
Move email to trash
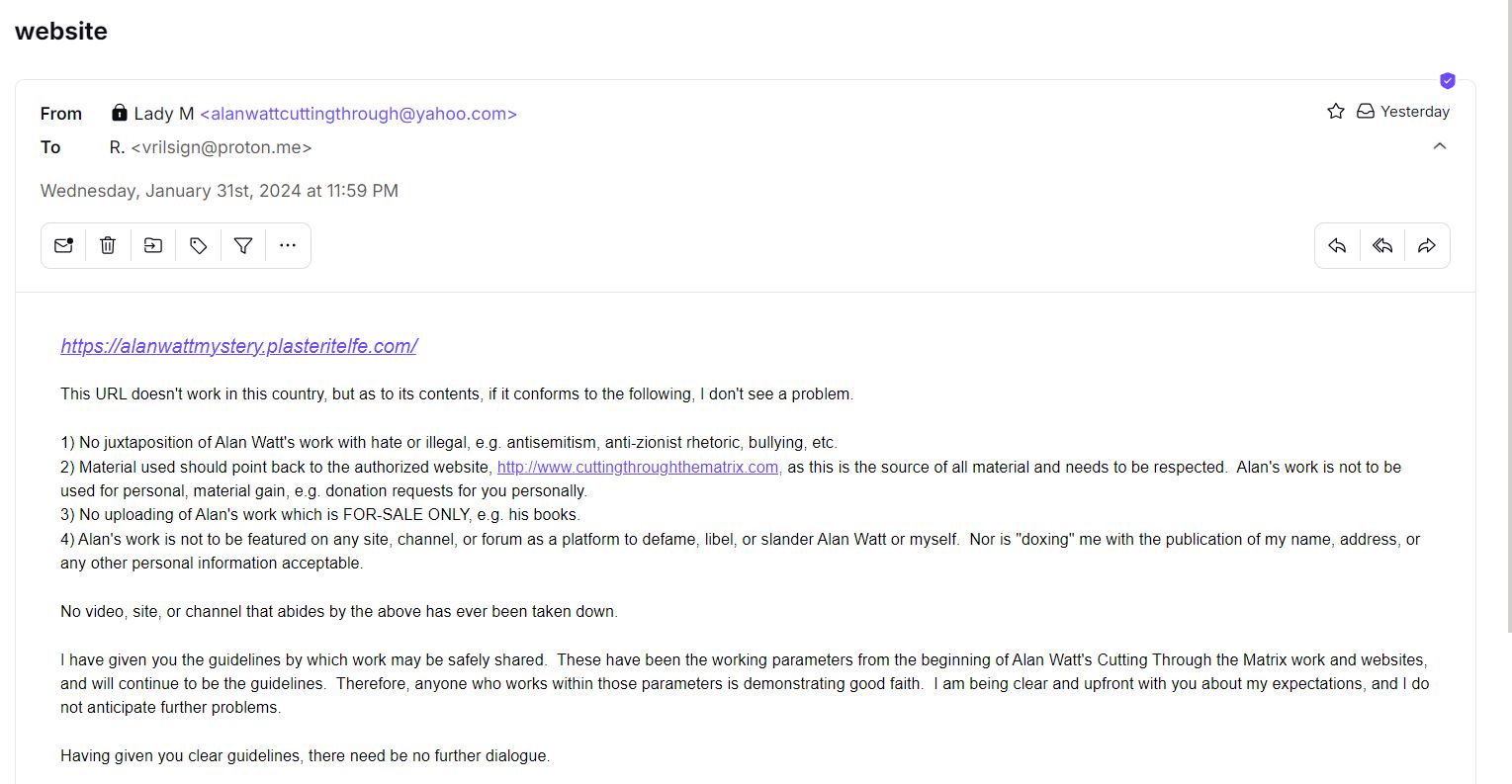coord(108,245)
